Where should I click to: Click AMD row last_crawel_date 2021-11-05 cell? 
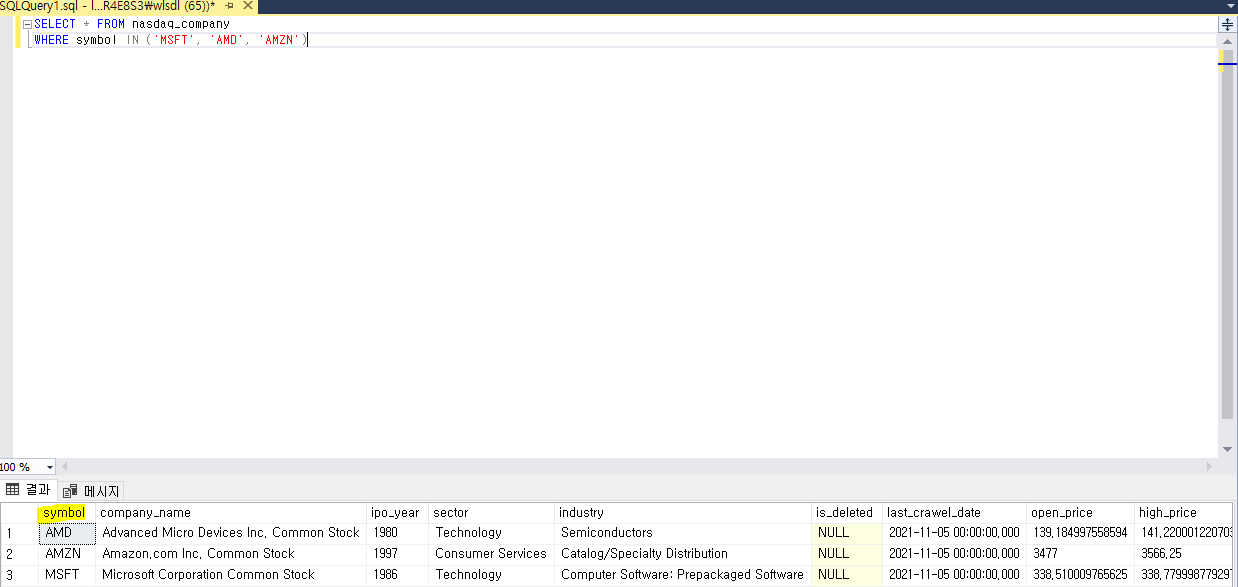[x=954, y=533]
